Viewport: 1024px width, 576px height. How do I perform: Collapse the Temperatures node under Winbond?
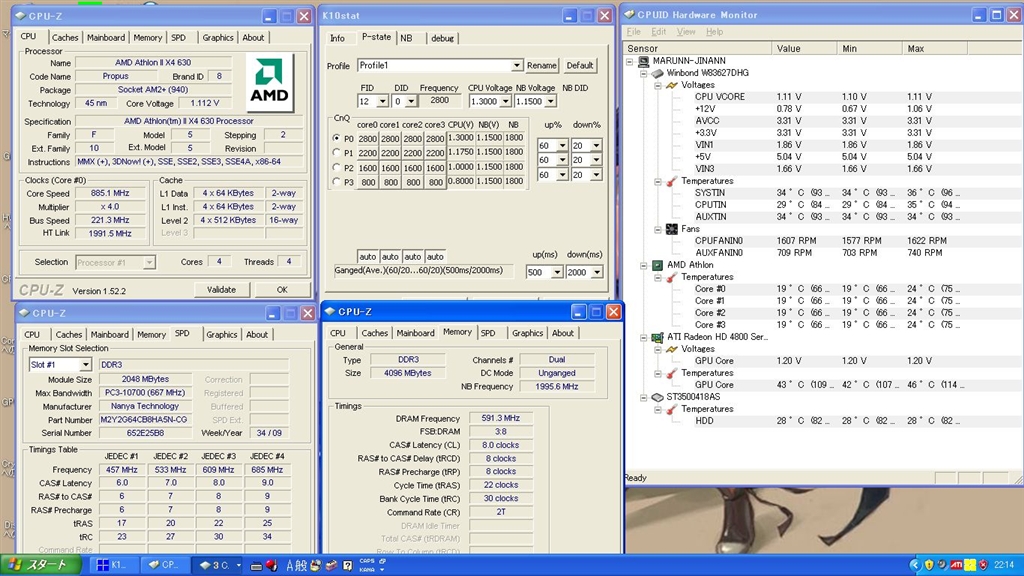(659, 181)
